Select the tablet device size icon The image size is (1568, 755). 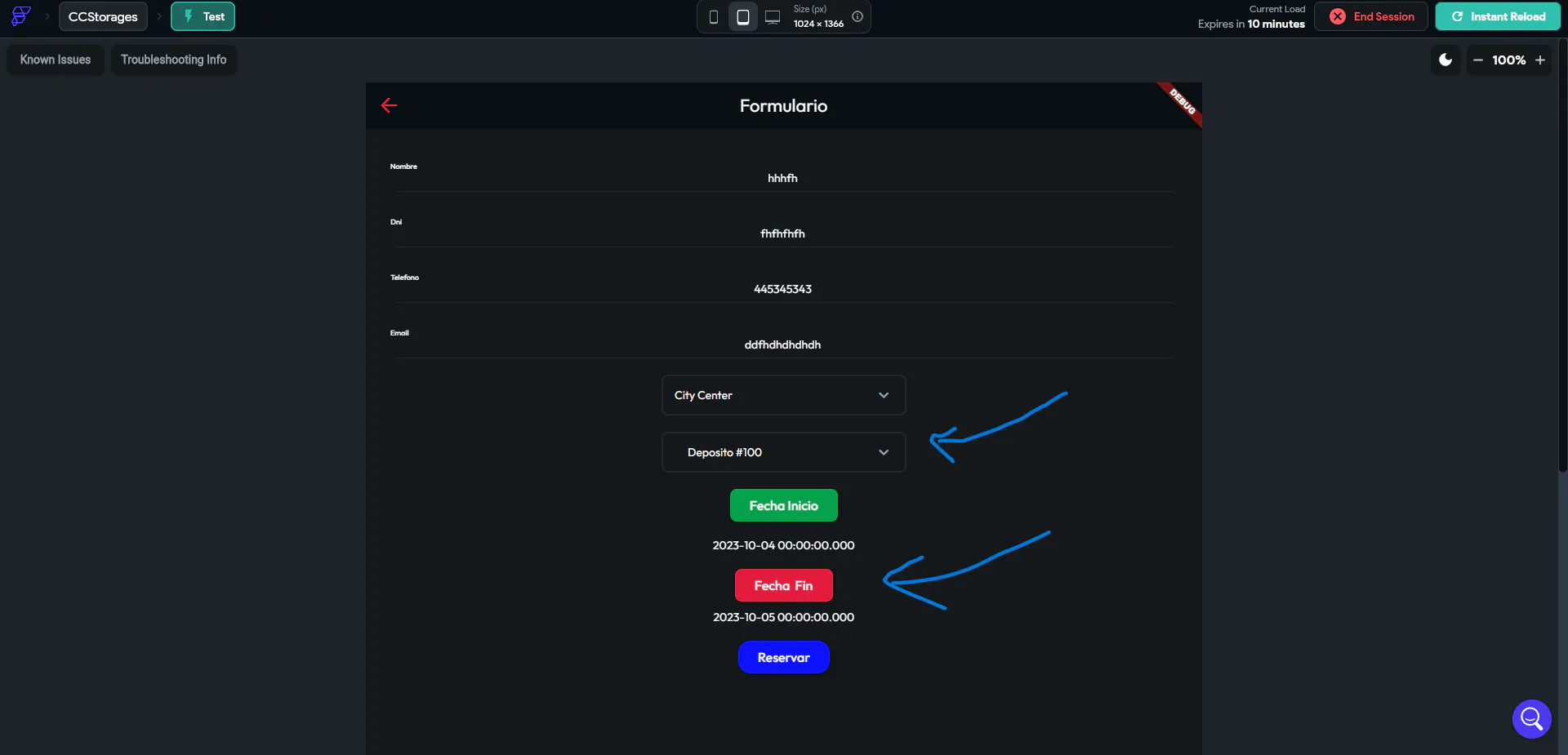(x=743, y=17)
